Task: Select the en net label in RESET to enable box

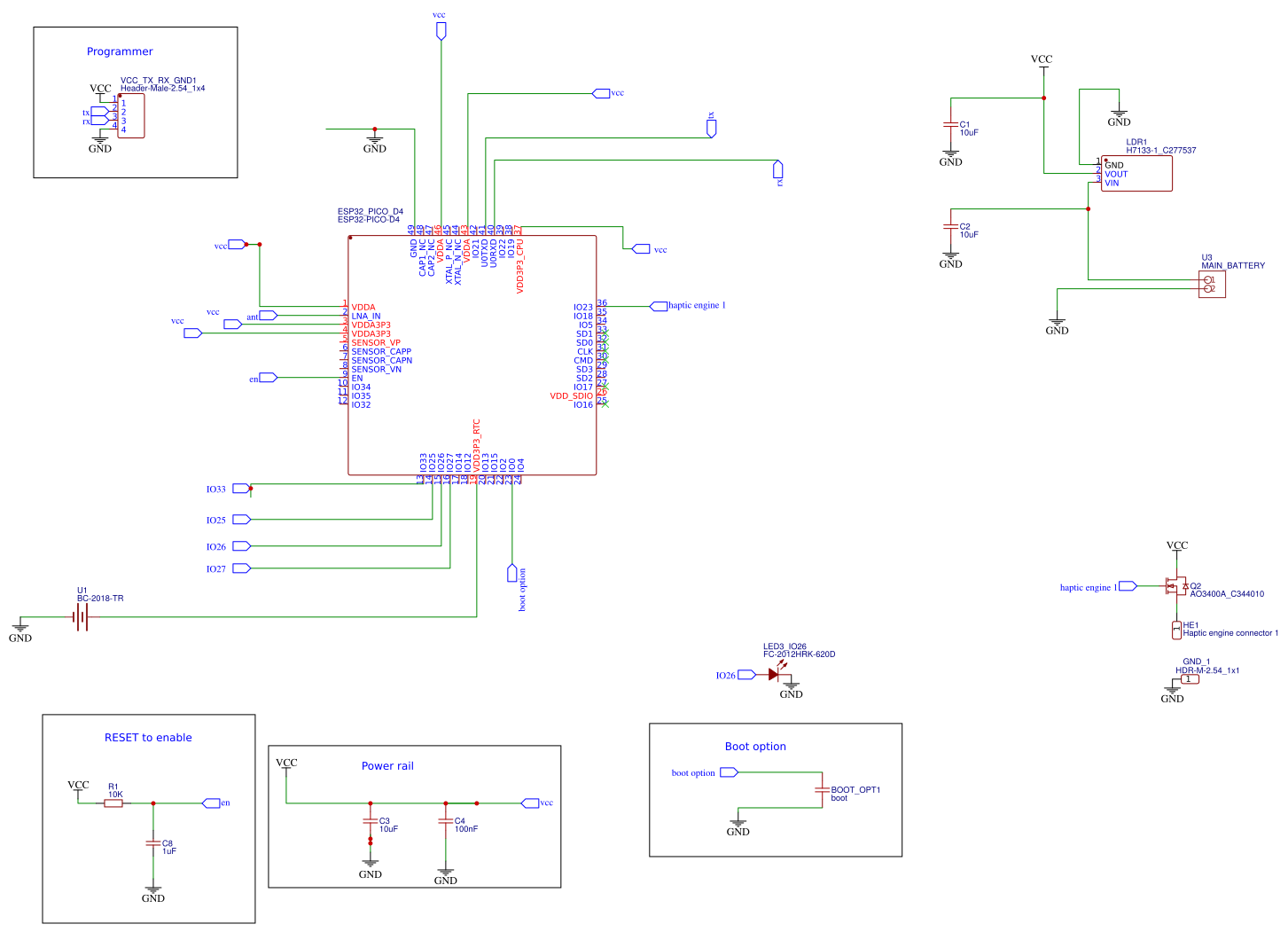Action: click(x=213, y=803)
